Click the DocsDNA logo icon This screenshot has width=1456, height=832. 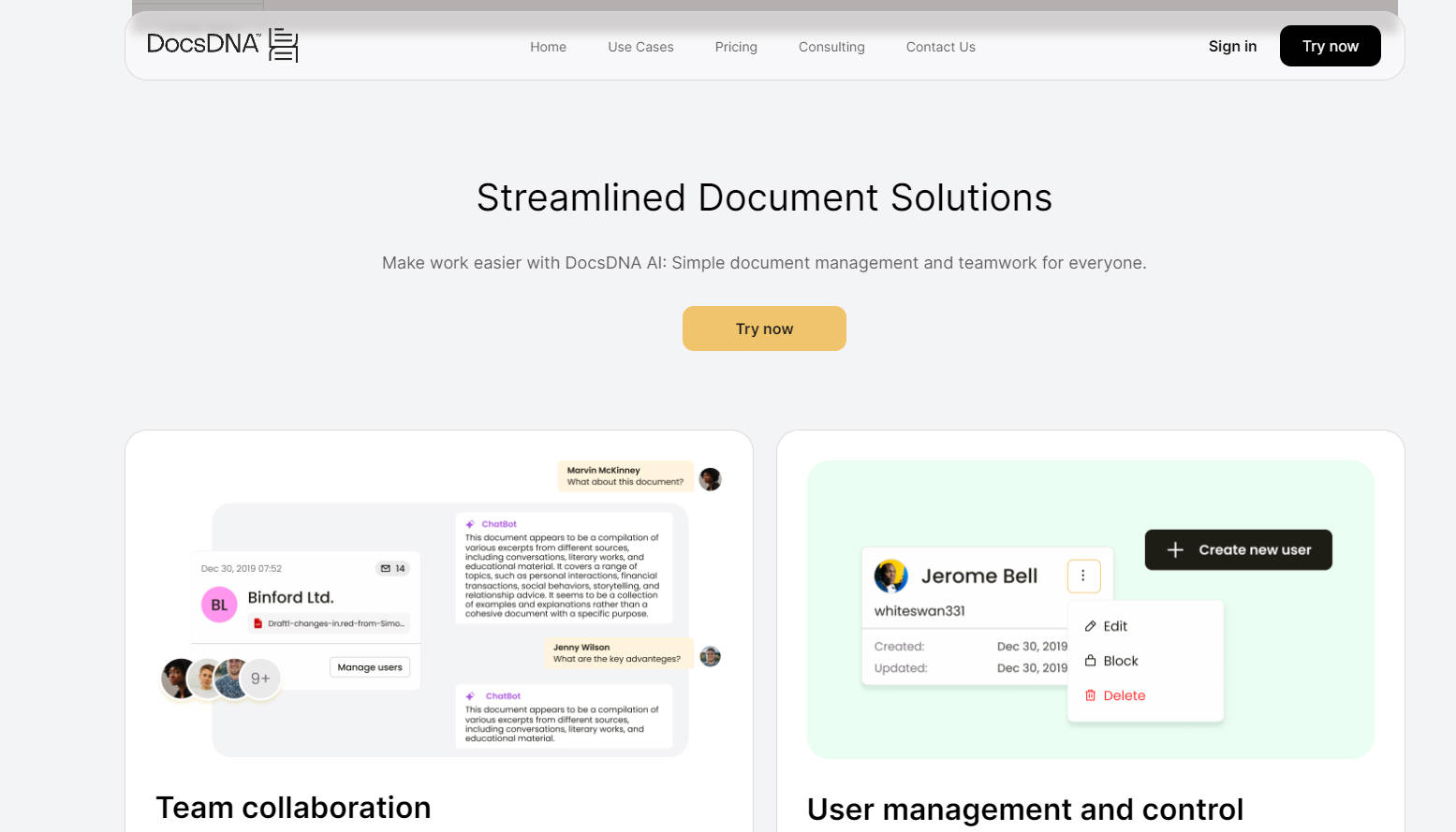coord(283,45)
